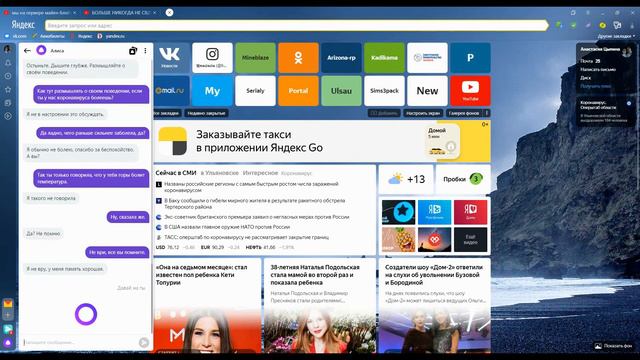The height and width of the screenshot is (360, 640).
Task: Close the current new tab (white X)
Action: pos(169,13)
